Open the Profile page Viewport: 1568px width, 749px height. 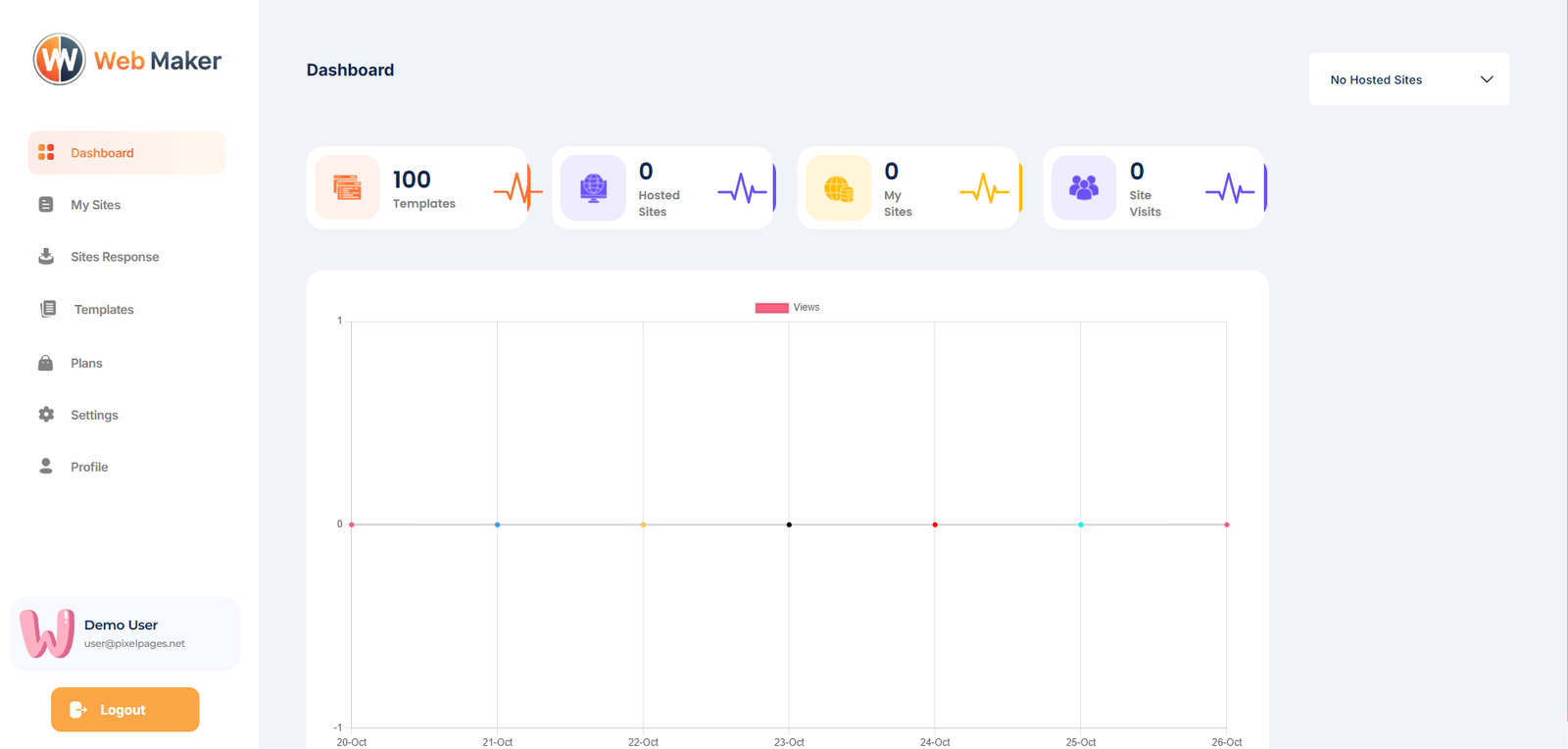click(x=89, y=467)
